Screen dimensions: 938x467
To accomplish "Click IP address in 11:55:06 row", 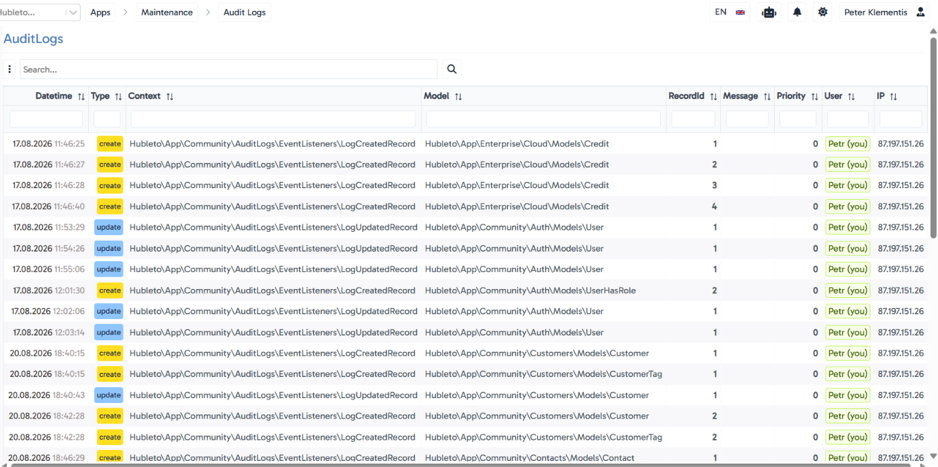I will [901, 269].
